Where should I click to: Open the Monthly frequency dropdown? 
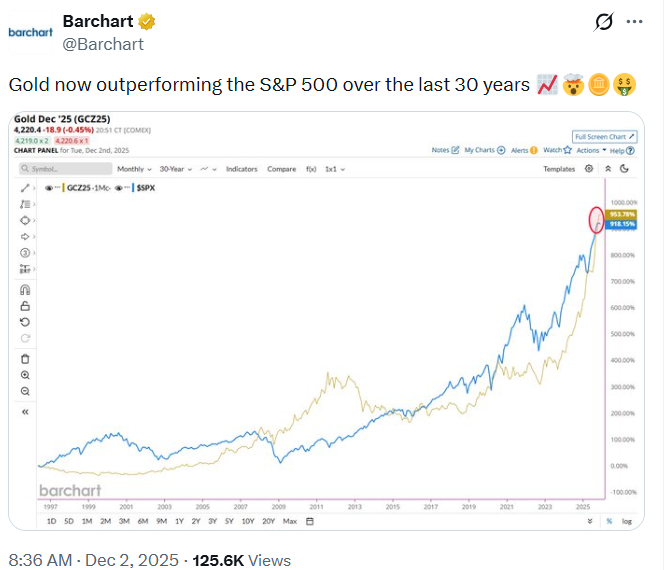coord(134,169)
